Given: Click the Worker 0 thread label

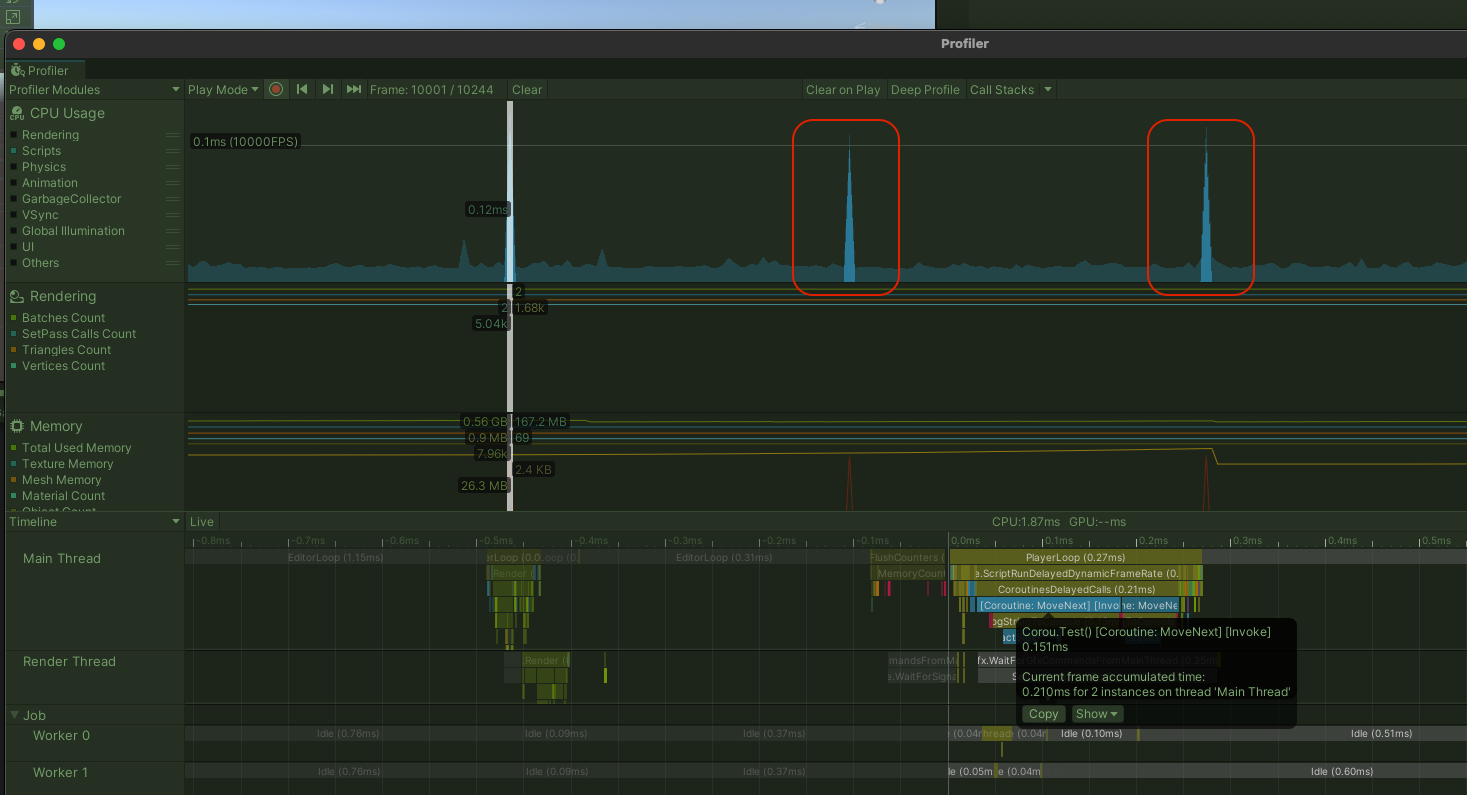Looking at the screenshot, I should (61, 735).
